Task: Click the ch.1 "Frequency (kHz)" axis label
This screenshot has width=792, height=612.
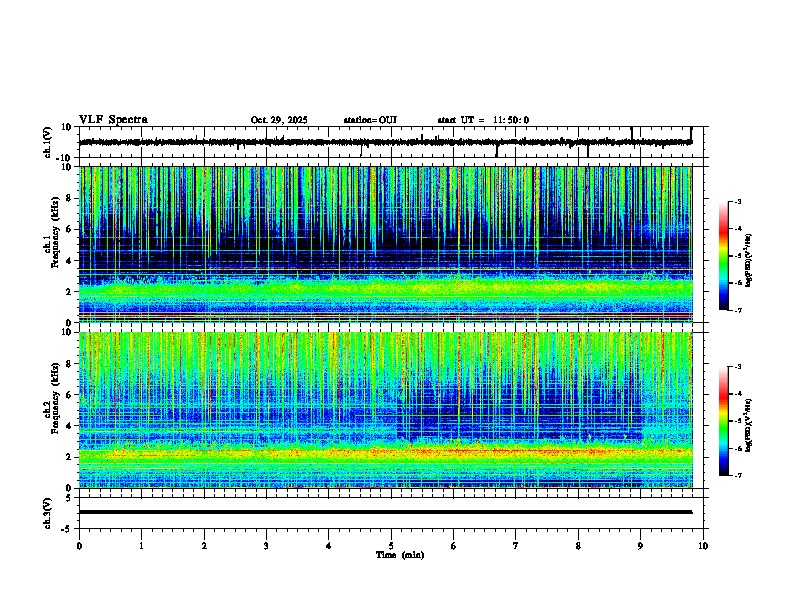Action: pos(56,232)
